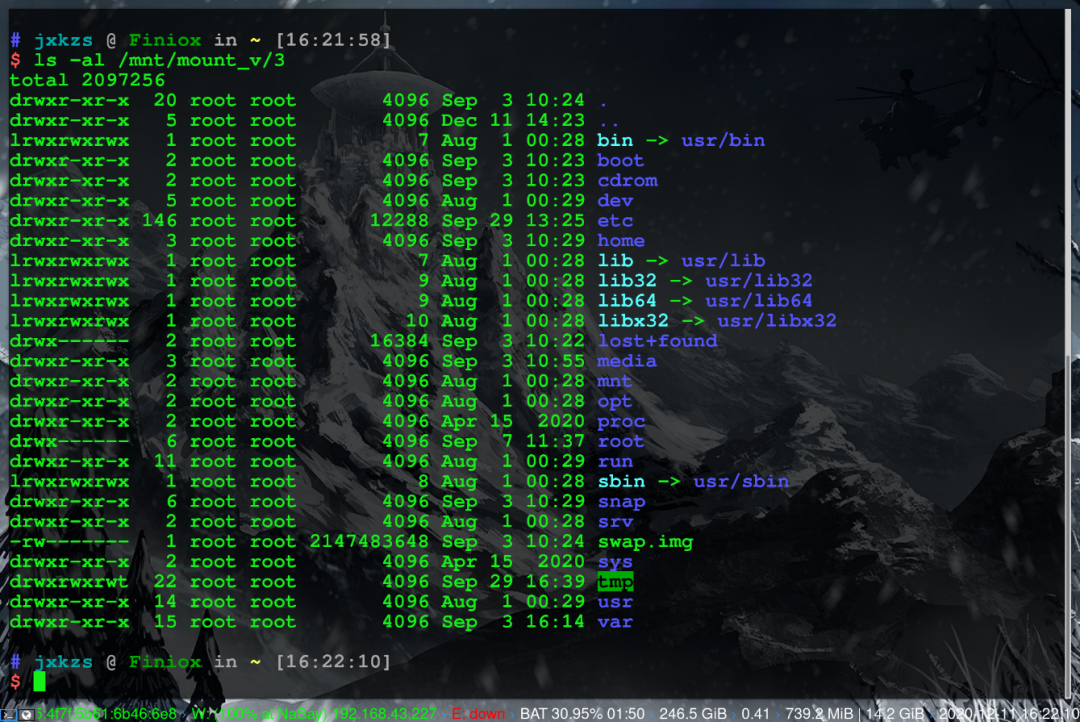
Task: Click the 'usr/sbin' link target
Action: click(x=741, y=481)
